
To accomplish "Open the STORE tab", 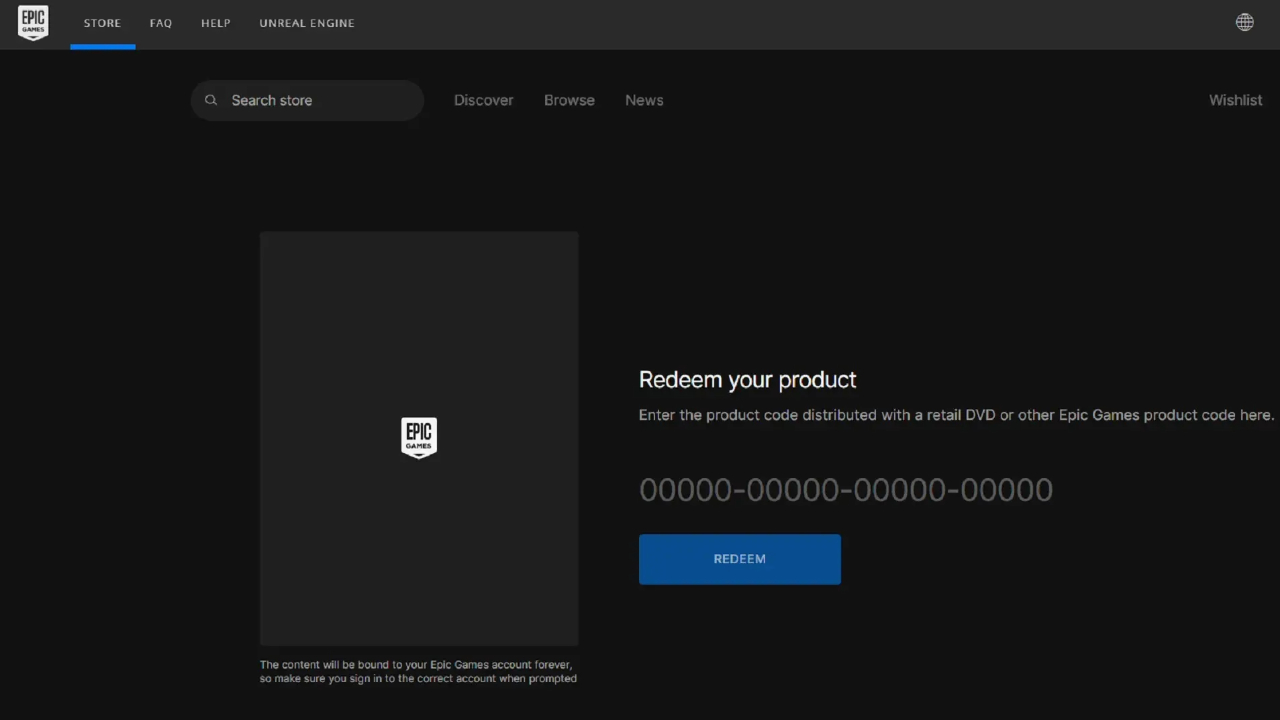I will [x=102, y=23].
